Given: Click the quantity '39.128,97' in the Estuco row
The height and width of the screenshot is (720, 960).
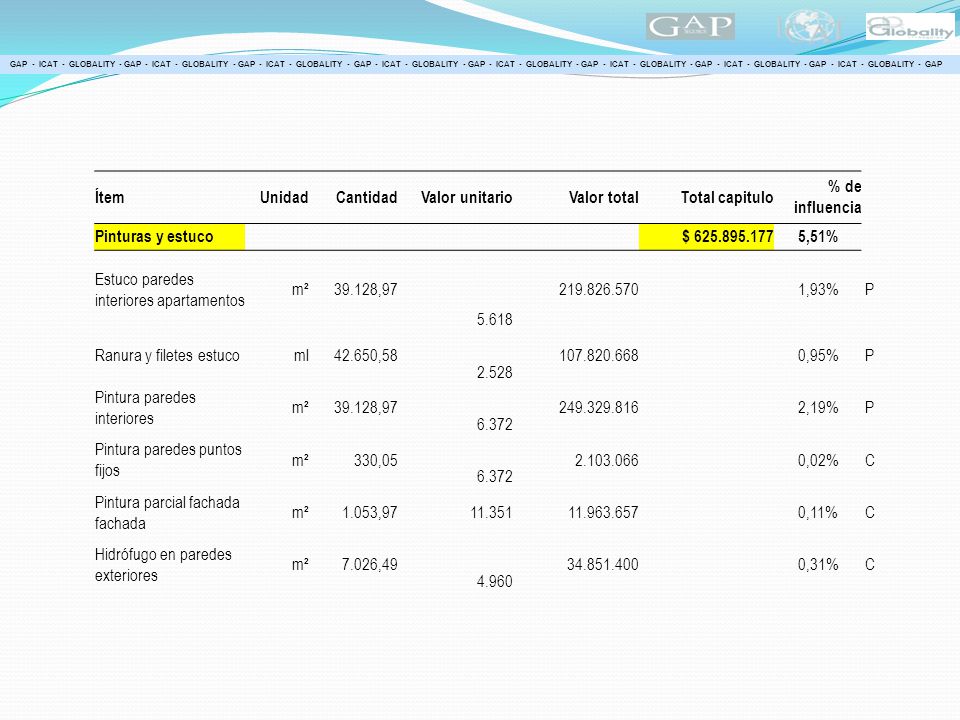Looking at the screenshot, I should (x=366, y=290).
